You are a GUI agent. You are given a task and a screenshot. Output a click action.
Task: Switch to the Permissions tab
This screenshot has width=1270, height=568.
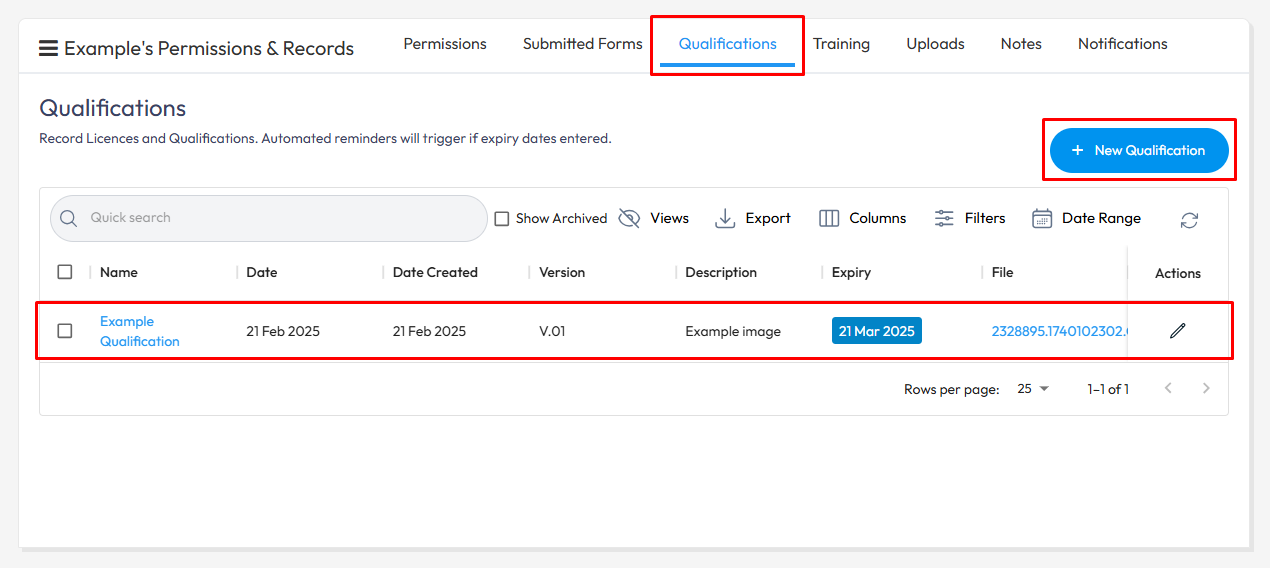pos(445,44)
